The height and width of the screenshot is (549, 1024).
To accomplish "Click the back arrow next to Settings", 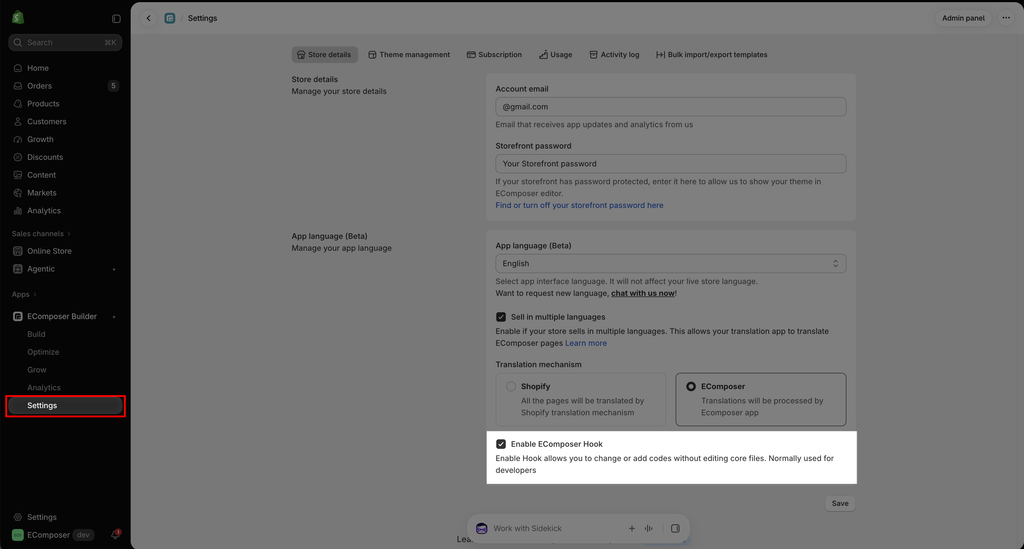I will click(149, 18).
